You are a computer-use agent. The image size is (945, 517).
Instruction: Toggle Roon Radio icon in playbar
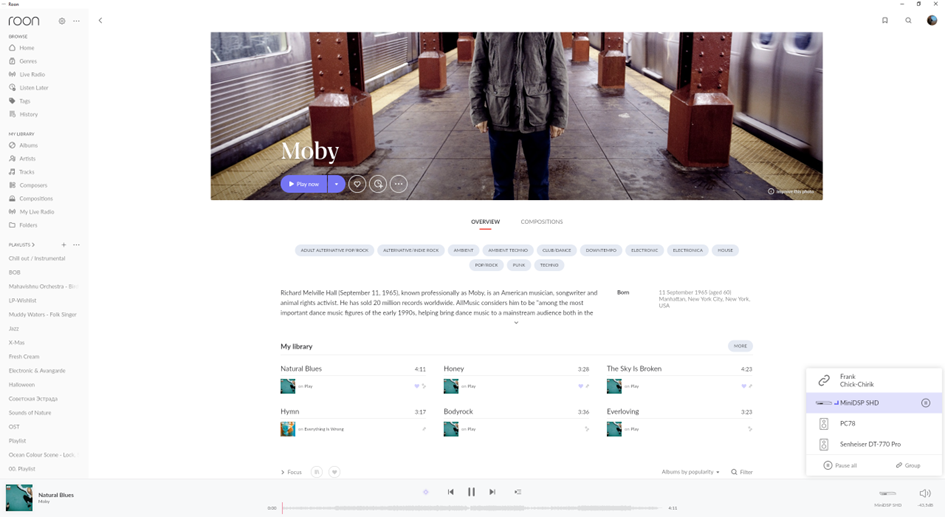(425, 492)
